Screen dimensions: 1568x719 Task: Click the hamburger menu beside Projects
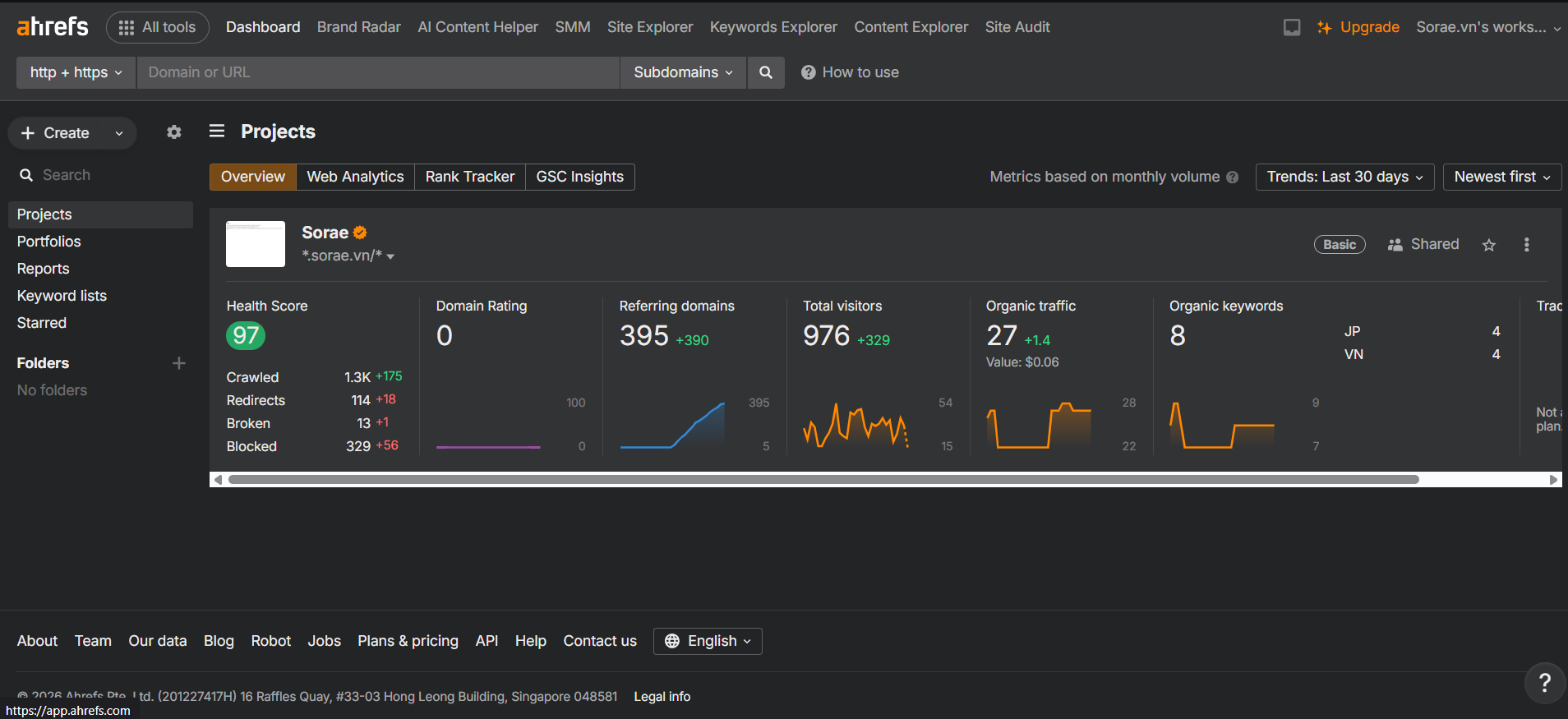click(217, 131)
